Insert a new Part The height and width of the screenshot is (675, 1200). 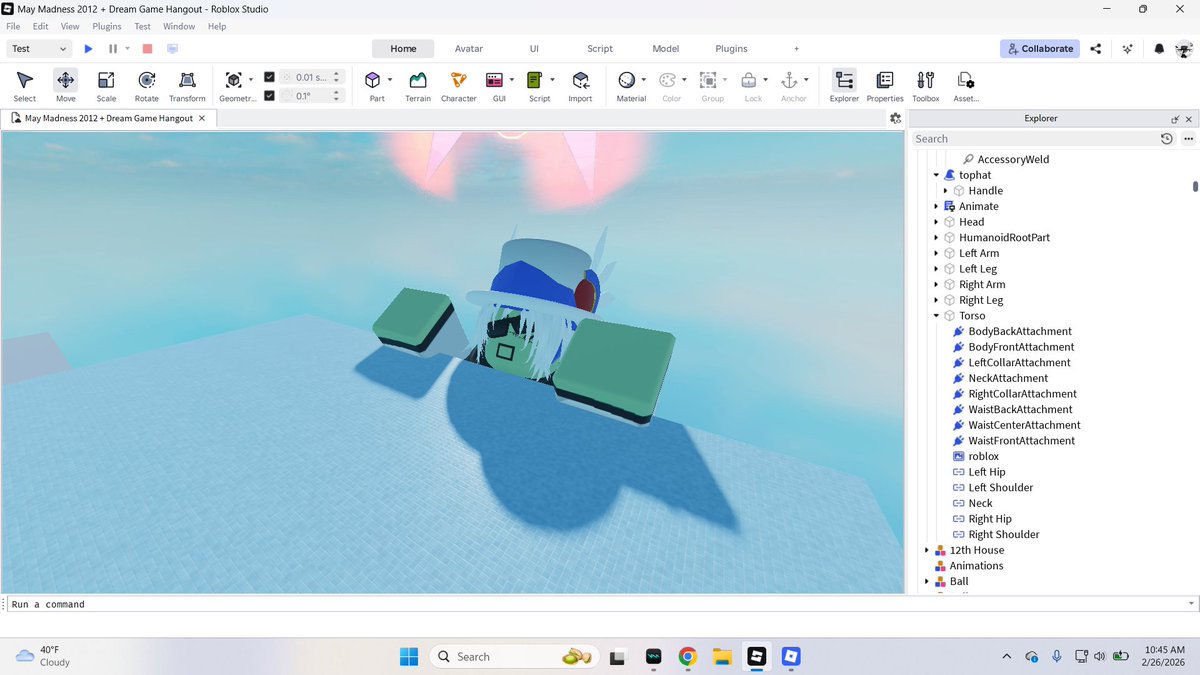pyautogui.click(x=373, y=81)
